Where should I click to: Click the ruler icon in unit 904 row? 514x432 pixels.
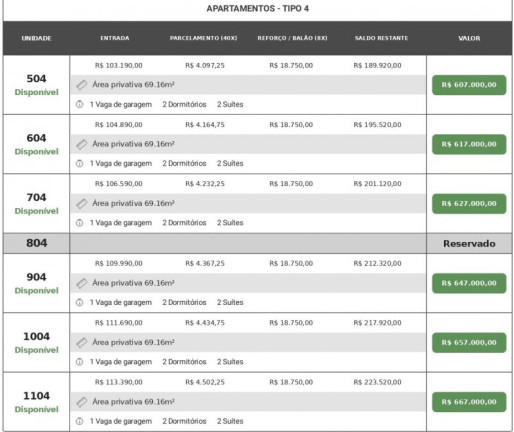tap(81, 283)
